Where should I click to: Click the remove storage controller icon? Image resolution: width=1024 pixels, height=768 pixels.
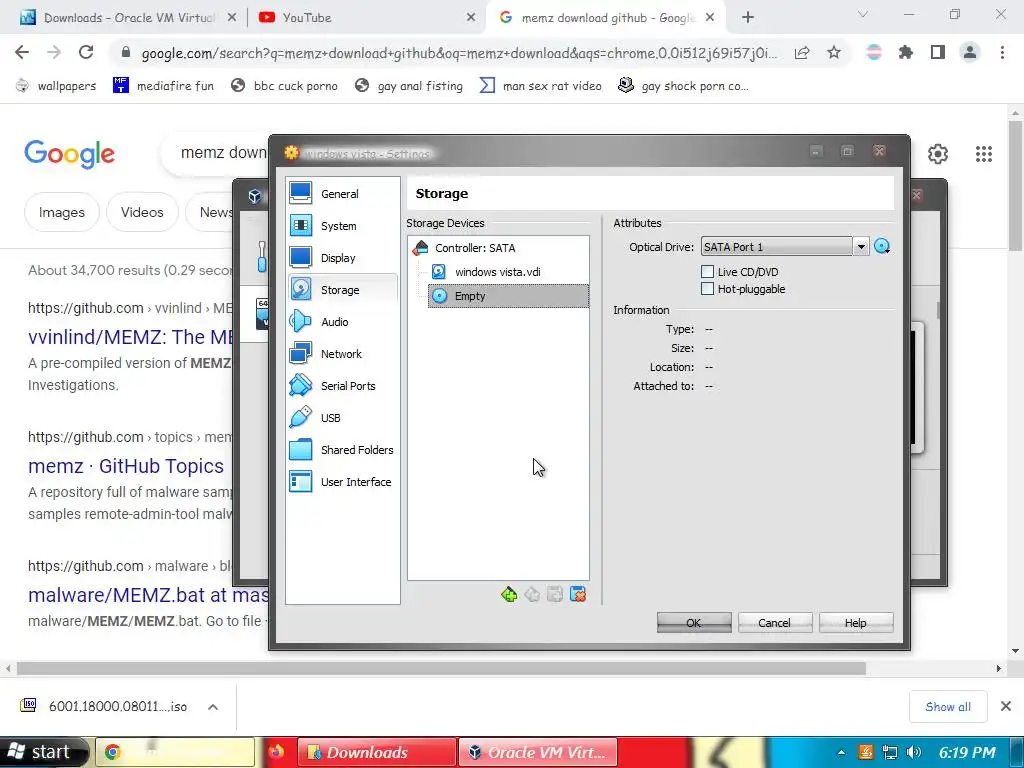pyautogui.click(x=532, y=594)
